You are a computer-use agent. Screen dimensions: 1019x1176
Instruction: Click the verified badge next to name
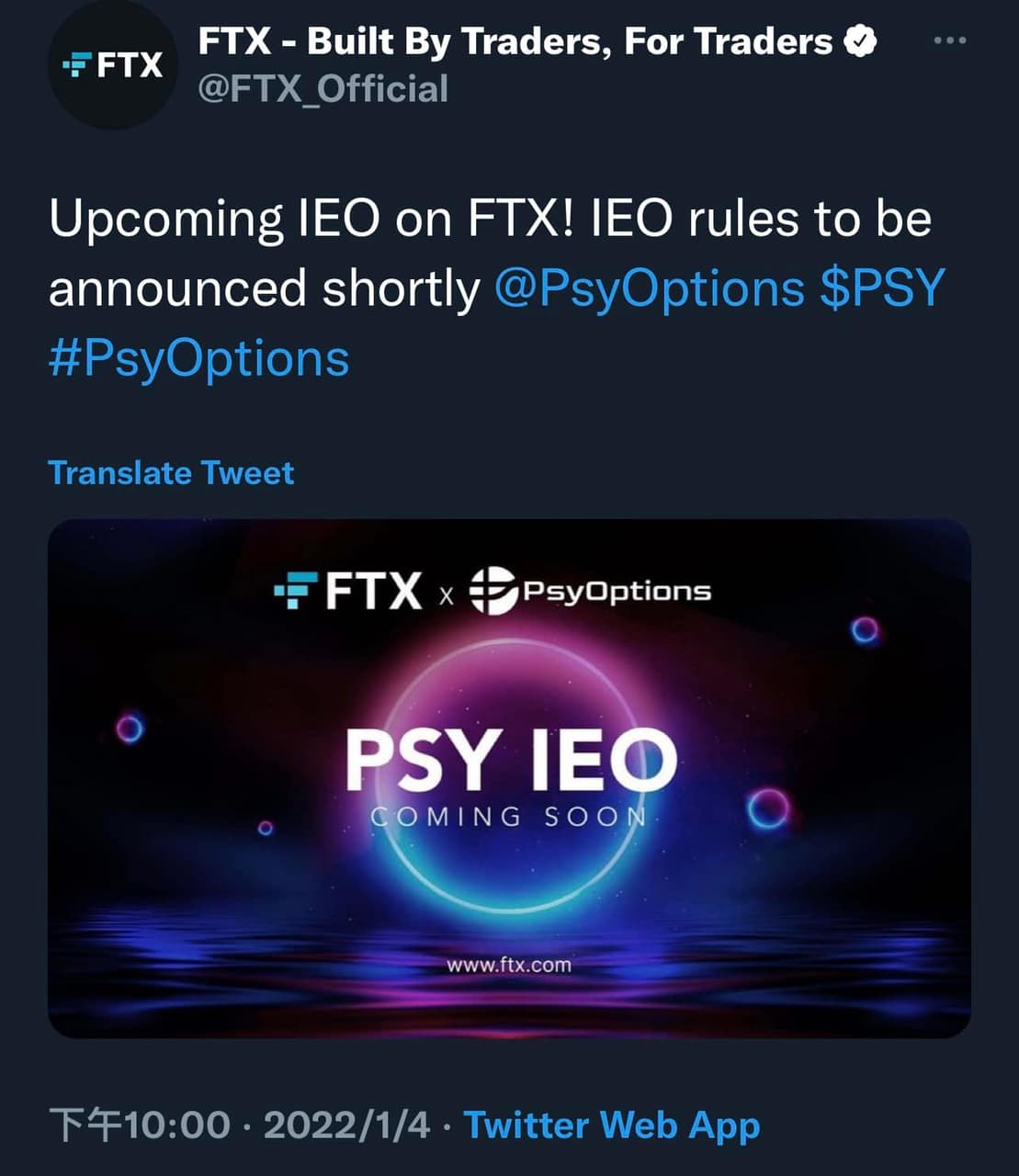click(860, 41)
